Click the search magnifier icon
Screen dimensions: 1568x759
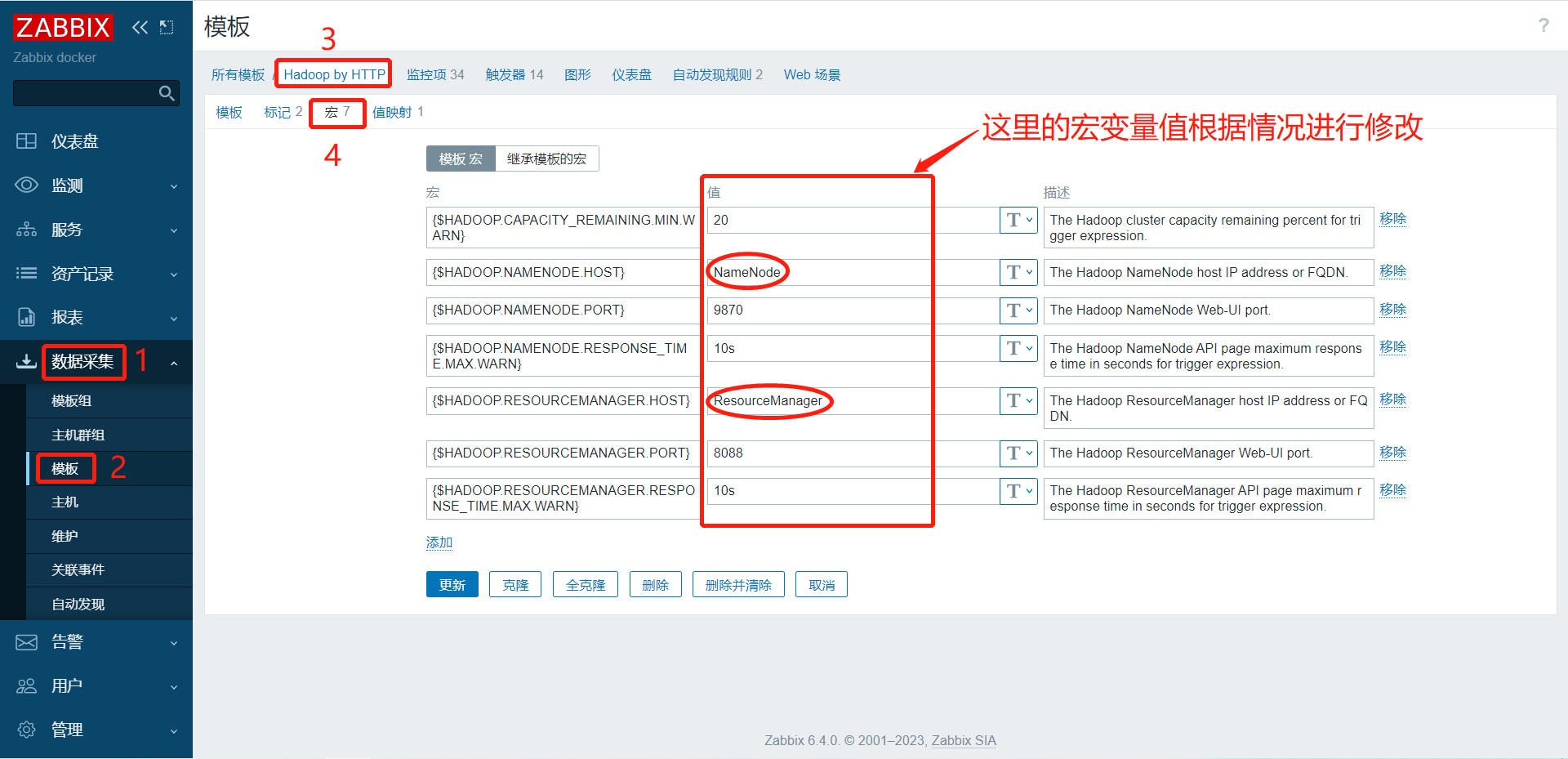(167, 93)
